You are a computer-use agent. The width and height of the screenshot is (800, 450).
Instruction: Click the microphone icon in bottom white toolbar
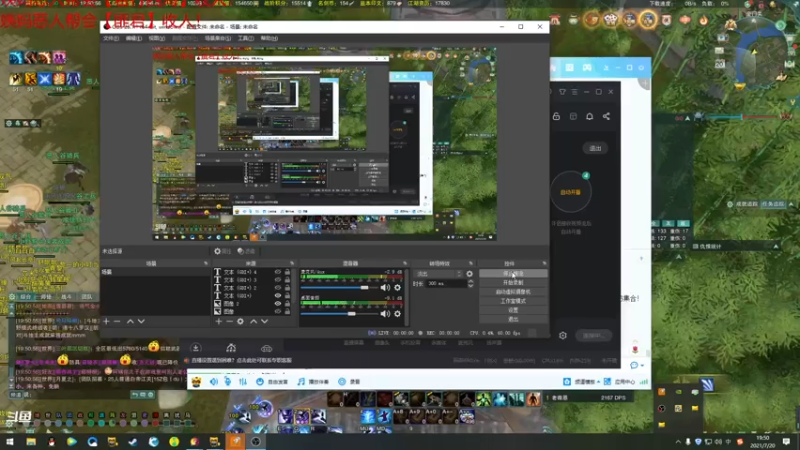coord(228,382)
